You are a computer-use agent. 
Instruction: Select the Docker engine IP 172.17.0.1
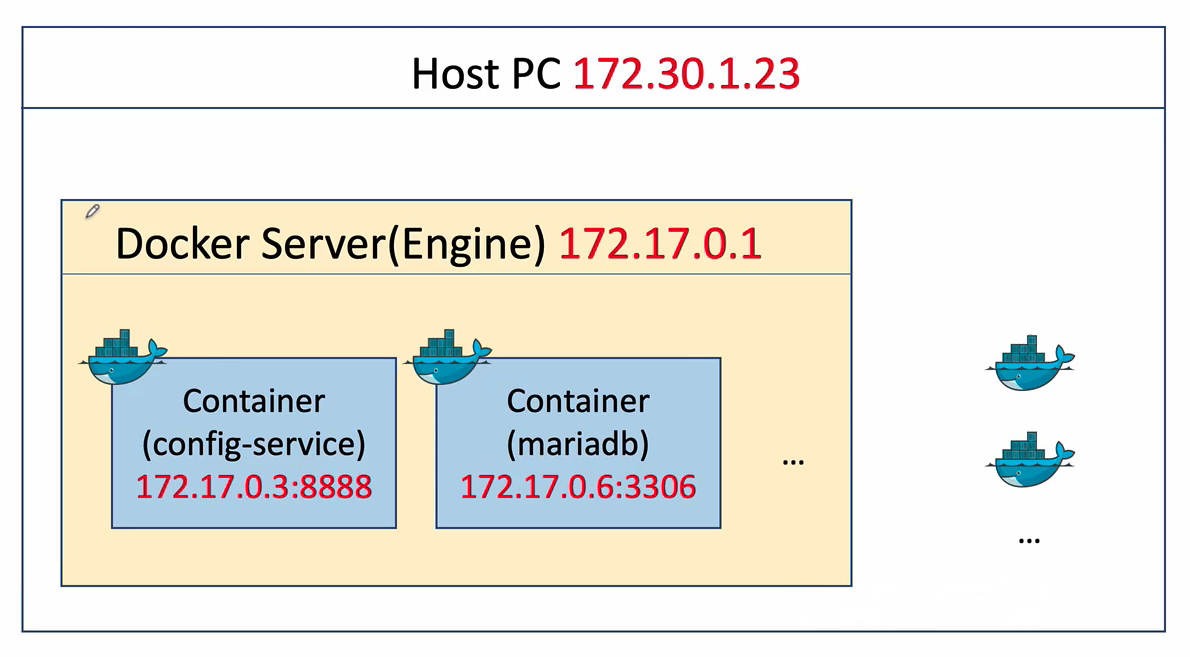pos(660,244)
